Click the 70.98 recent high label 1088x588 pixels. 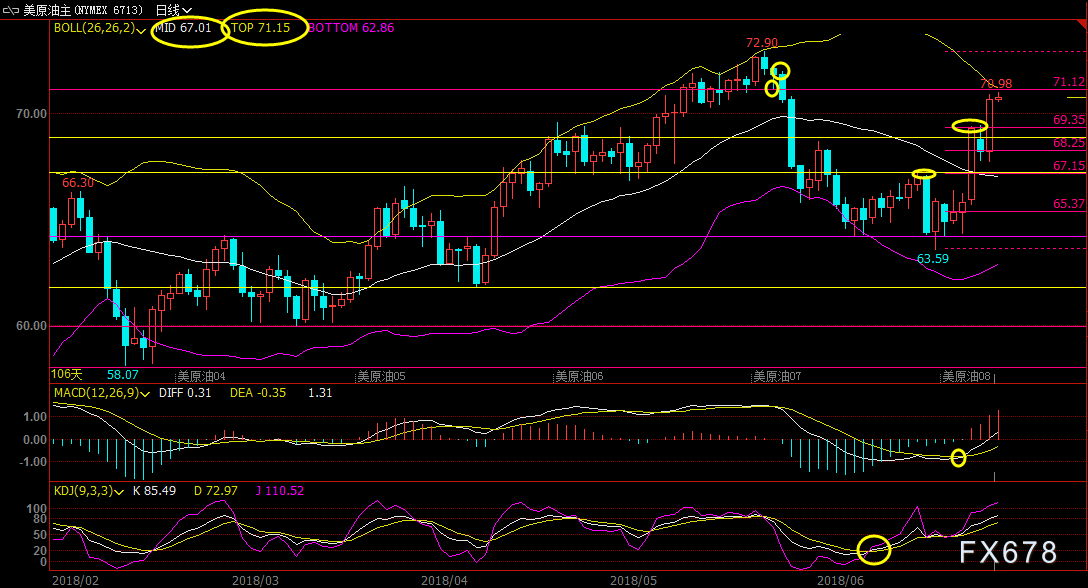coord(996,83)
